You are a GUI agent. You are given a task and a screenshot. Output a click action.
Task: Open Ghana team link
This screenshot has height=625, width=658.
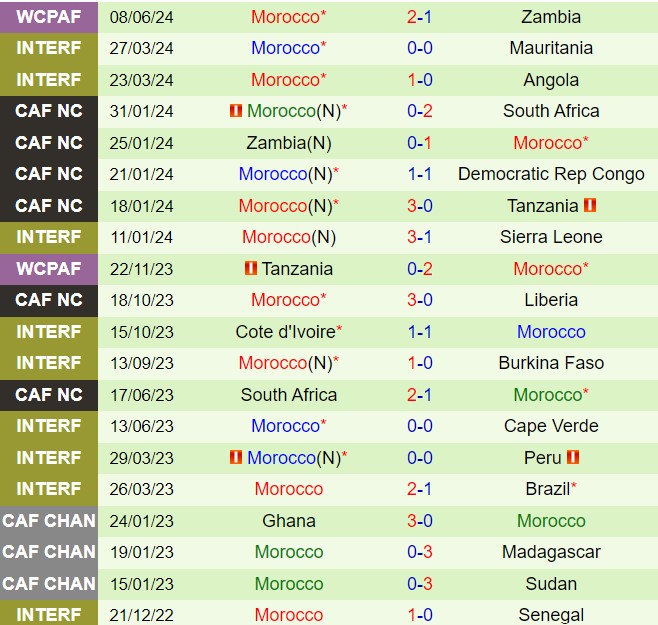(289, 520)
